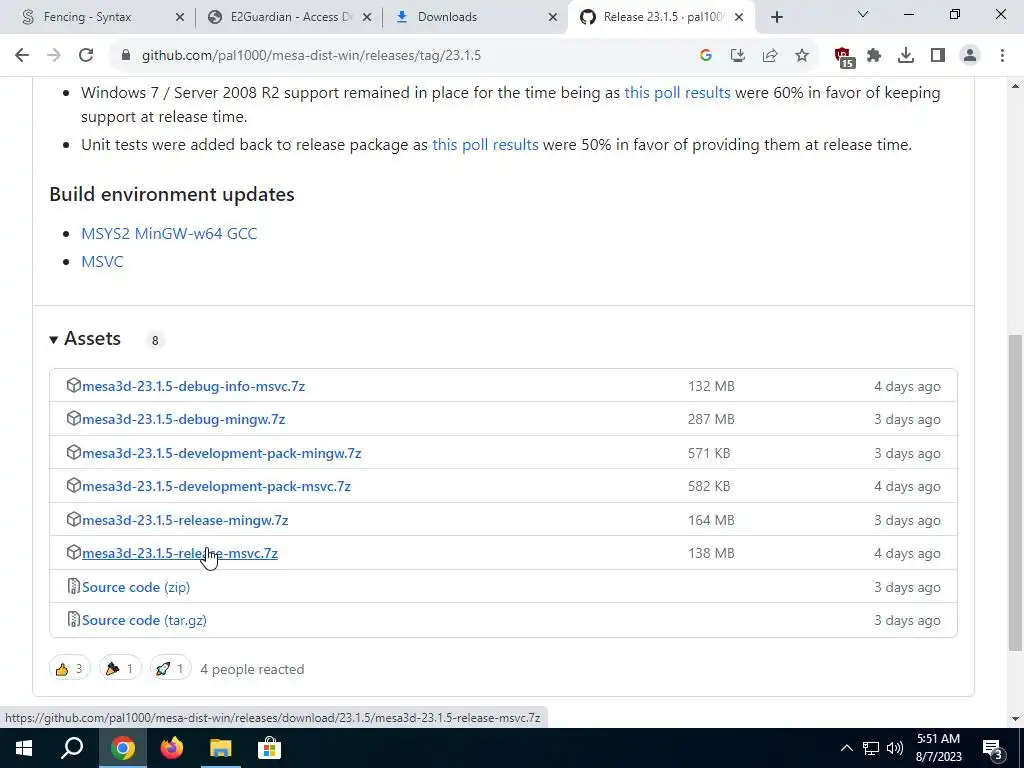
Task: Click the vertical page scrollbar thumb
Action: tap(1015, 493)
